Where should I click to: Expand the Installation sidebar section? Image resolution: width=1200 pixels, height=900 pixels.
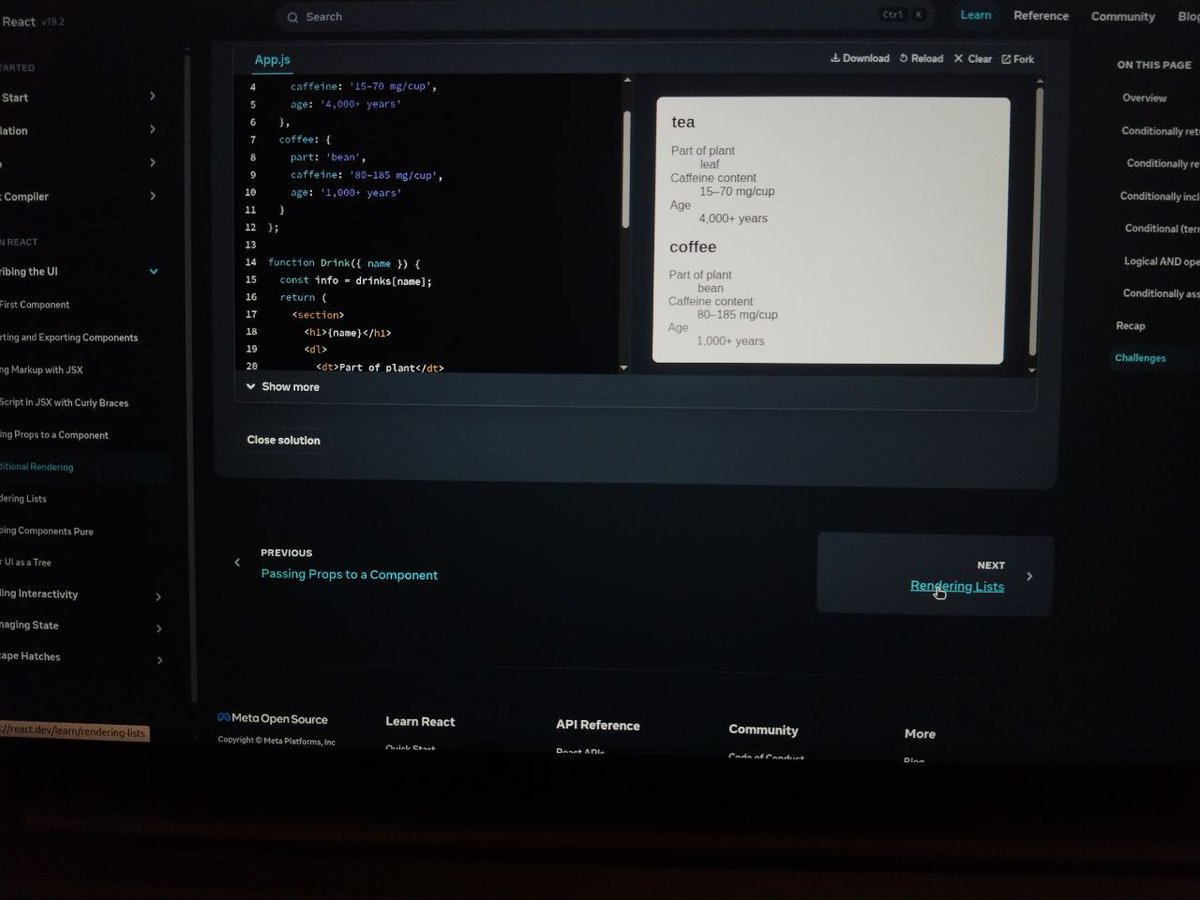(x=152, y=129)
